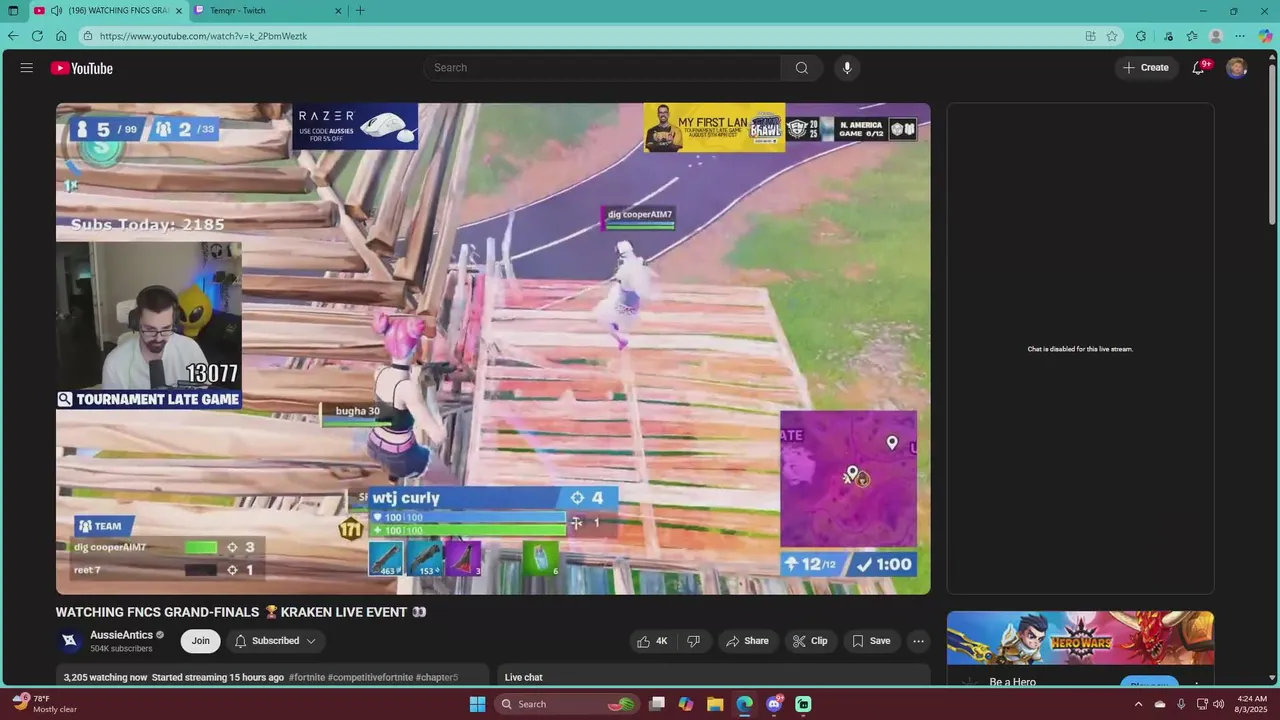This screenshot has width=1280, height=720.
Task: Close the Temqrr Twitch tab
Action: point(338,11)
